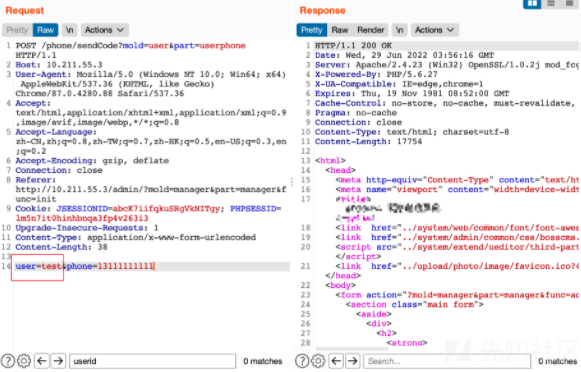Image resolution: width=581 pixels, height=372 pixels.
Task: Go to next match in Request search
Action: tap(58, 361)
